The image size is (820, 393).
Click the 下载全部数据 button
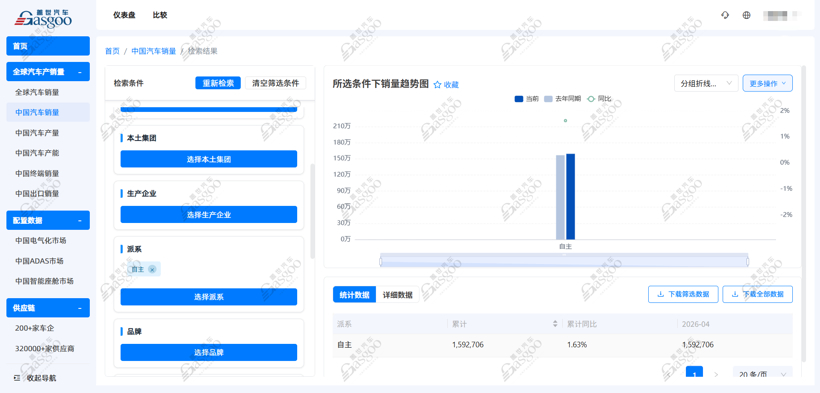[757, 294]
